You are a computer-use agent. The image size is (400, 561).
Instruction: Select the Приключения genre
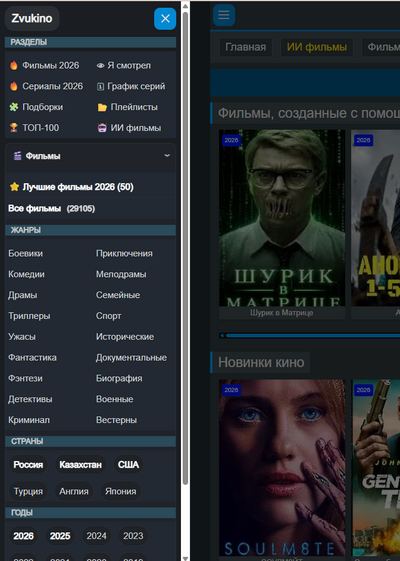click(x=124, y=254)
